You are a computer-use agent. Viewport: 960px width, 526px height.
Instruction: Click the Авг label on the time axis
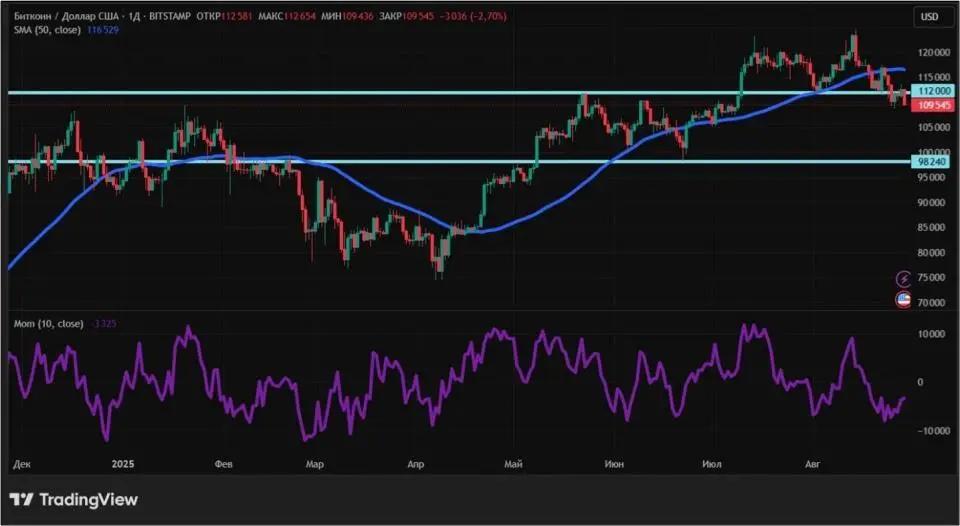[812, 465]
